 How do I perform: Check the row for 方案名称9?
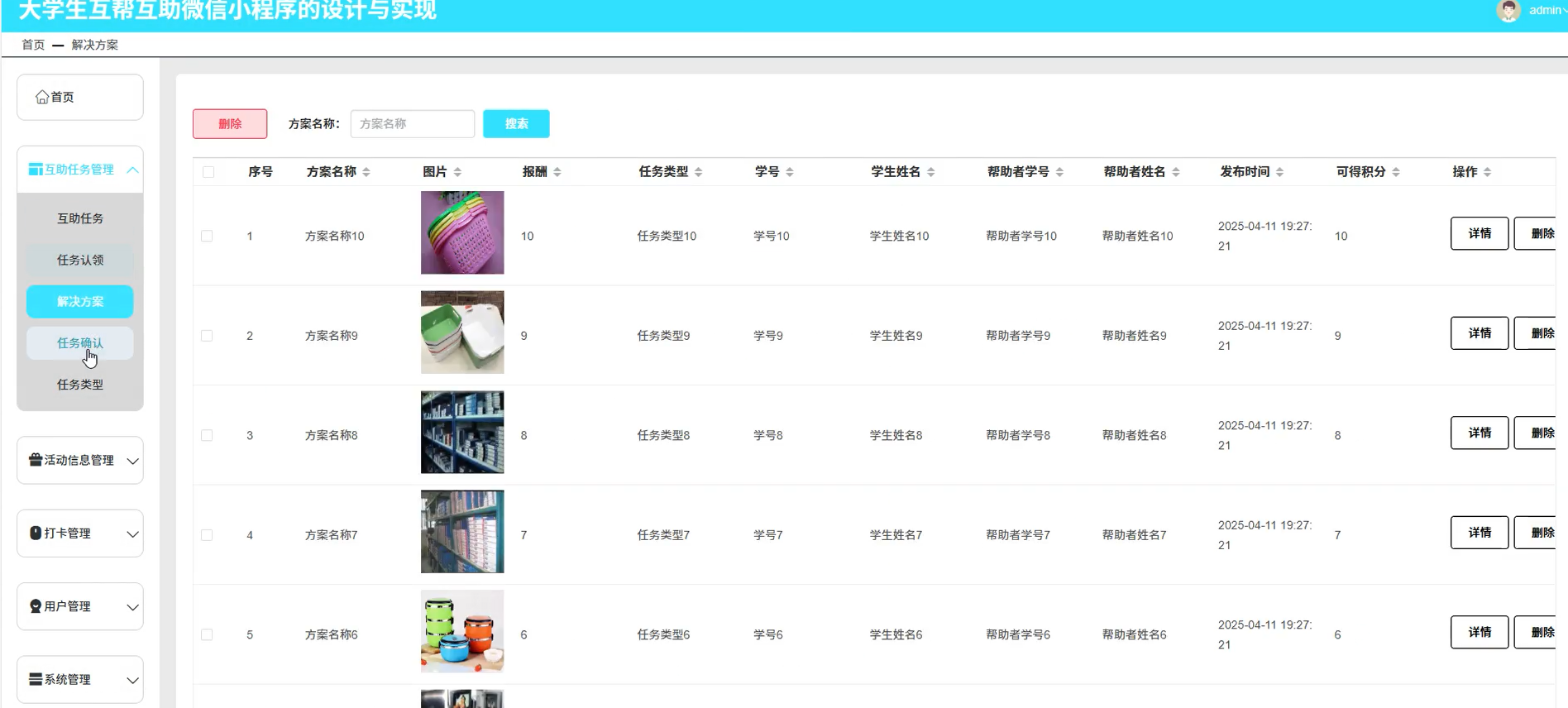(x=207, y=336)
